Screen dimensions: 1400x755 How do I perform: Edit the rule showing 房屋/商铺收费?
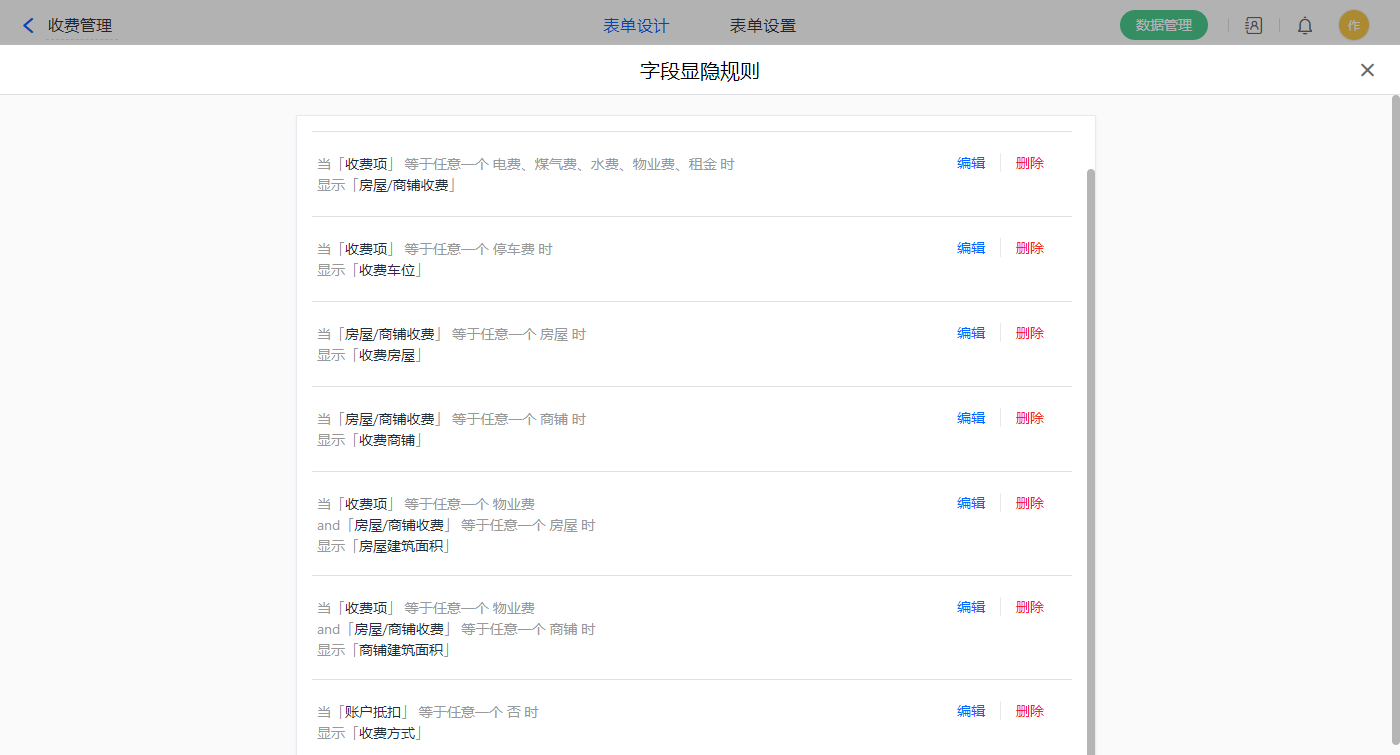(x=971, y=164)
